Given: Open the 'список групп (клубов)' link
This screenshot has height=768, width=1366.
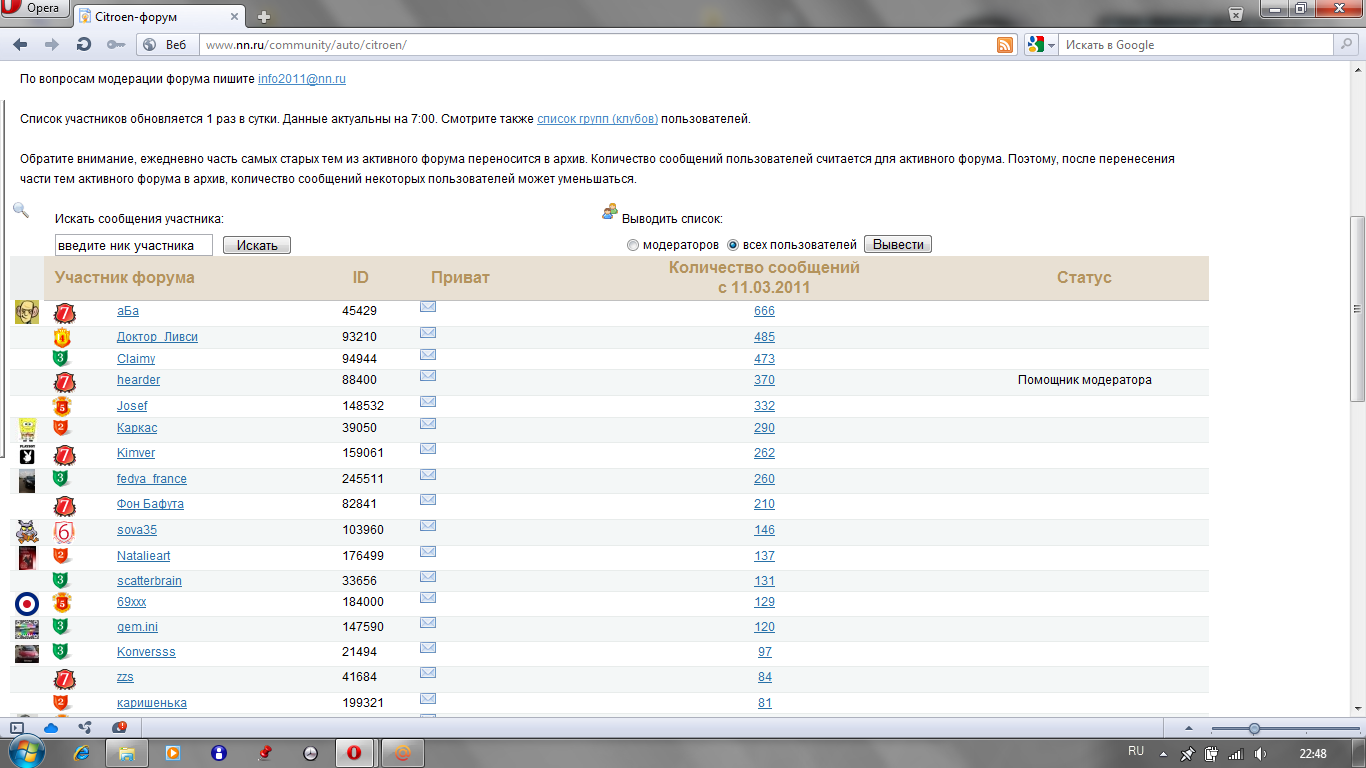Looking at the screenshot, I should click(597, 119).
